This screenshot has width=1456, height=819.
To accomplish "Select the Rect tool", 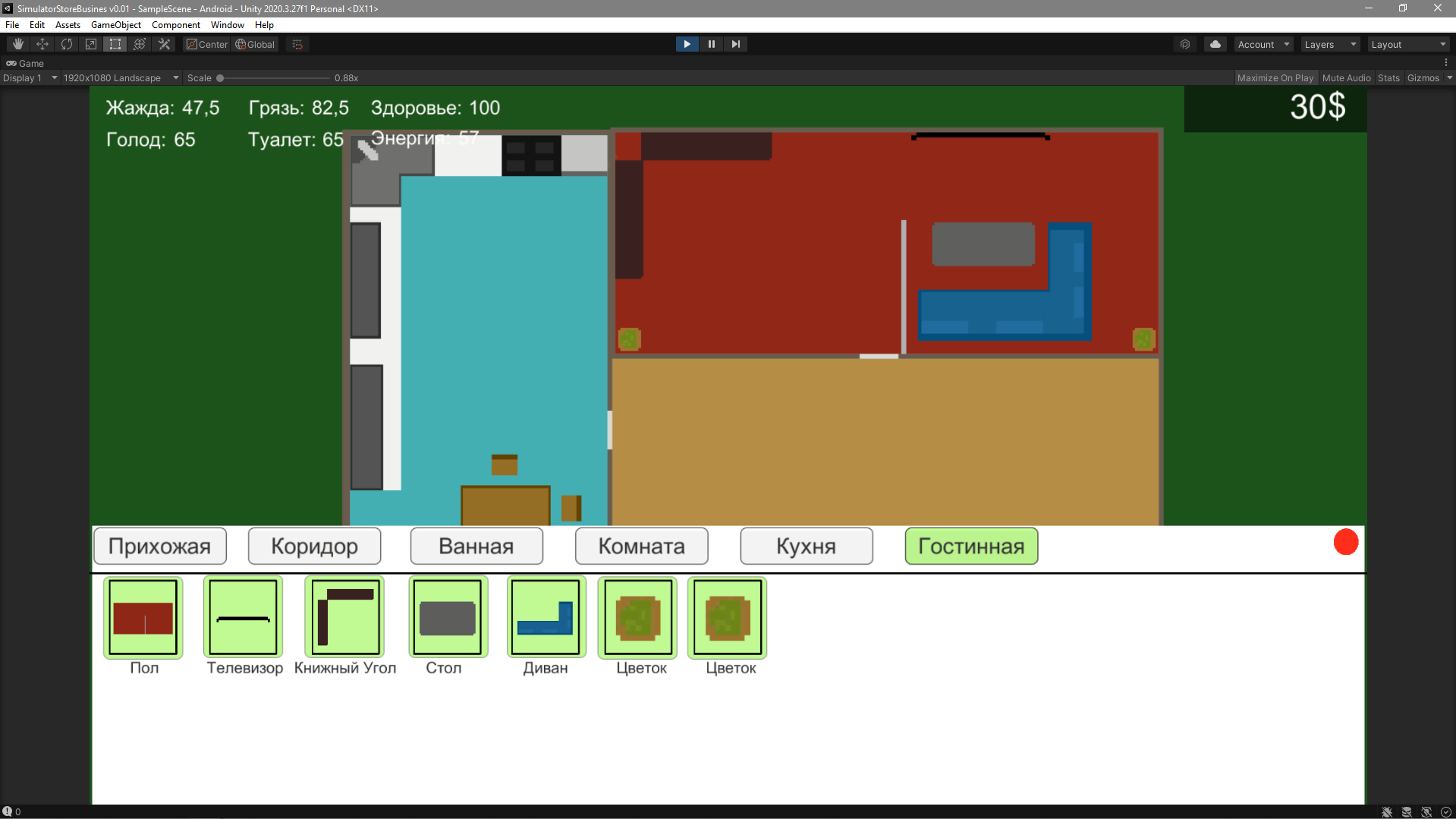I will coord(115,44).
